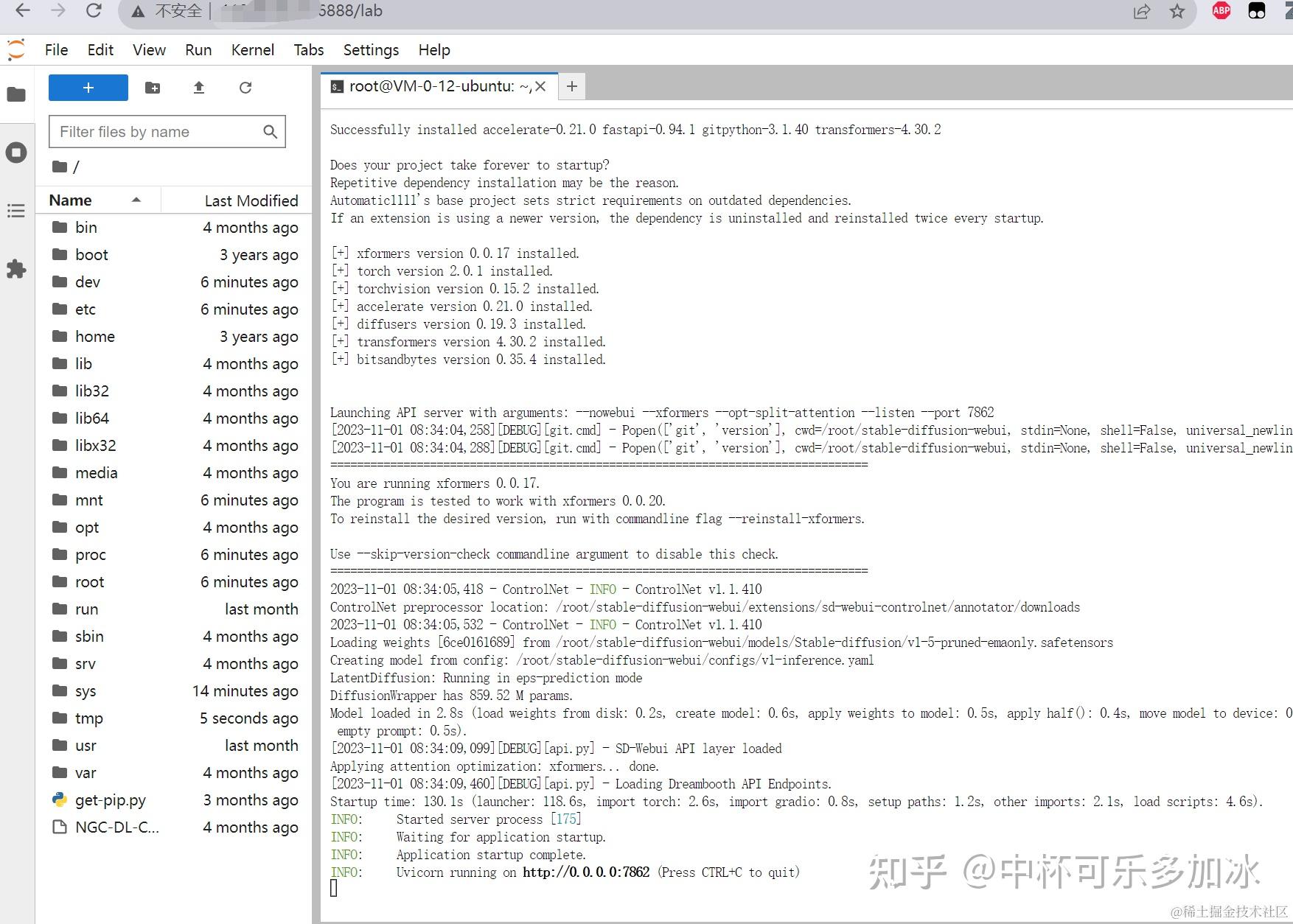Upload files using the upload icon
This screenshot has height=924, width=1293.
pos(198,87)
